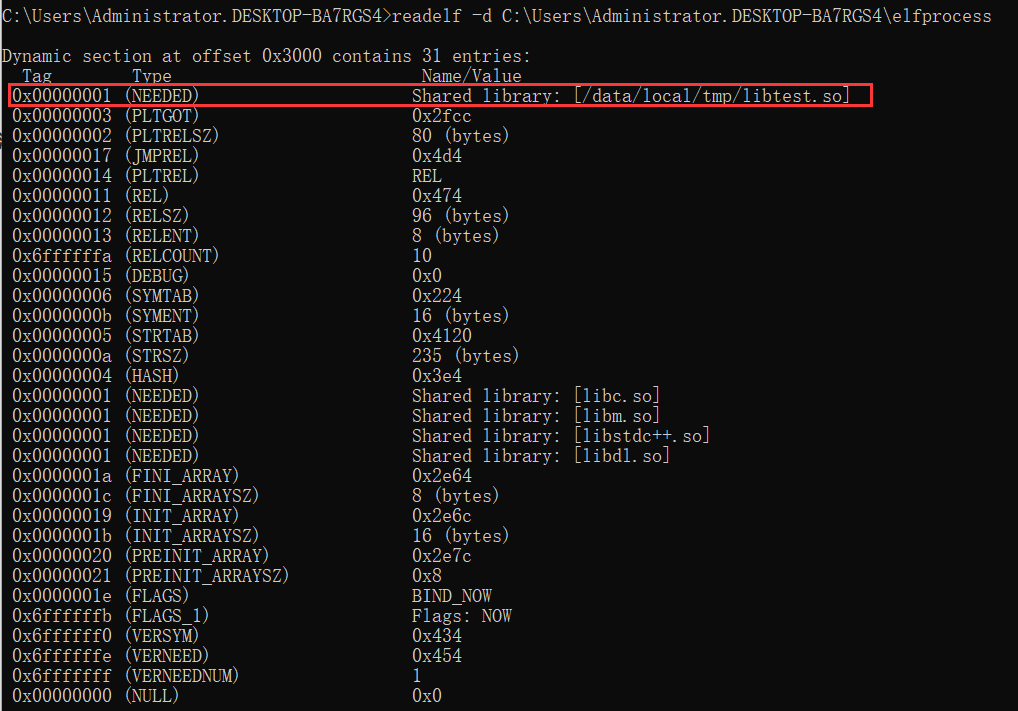1018x711 pixels.
Task: Click the [libdl.so] shared library entry
Action: 622,456
